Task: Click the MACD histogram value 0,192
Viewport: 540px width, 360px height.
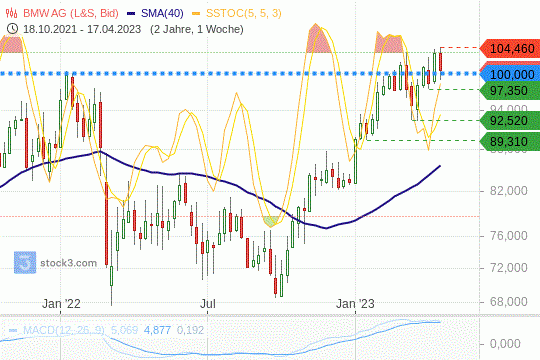Action: coord(190,330)
